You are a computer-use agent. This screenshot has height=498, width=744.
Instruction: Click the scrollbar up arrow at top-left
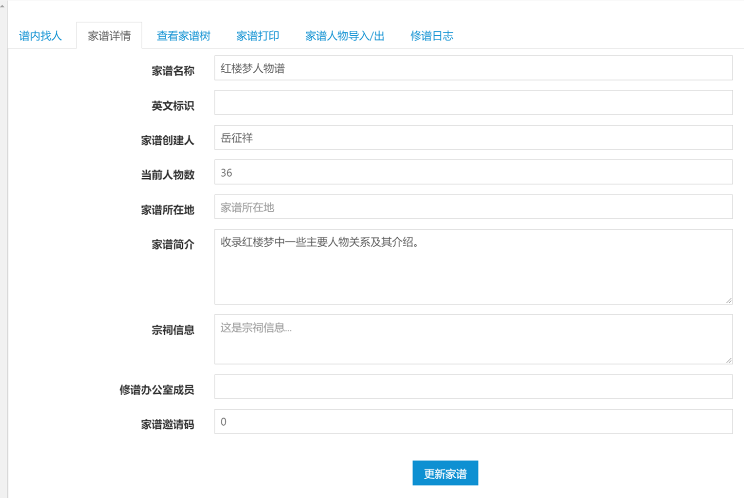point(2,6)
